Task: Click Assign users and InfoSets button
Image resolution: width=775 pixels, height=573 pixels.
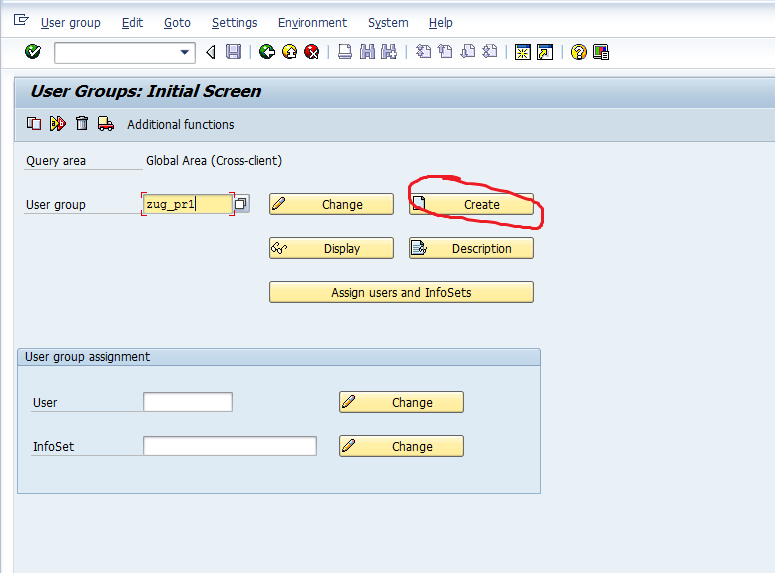Action: 401,292
